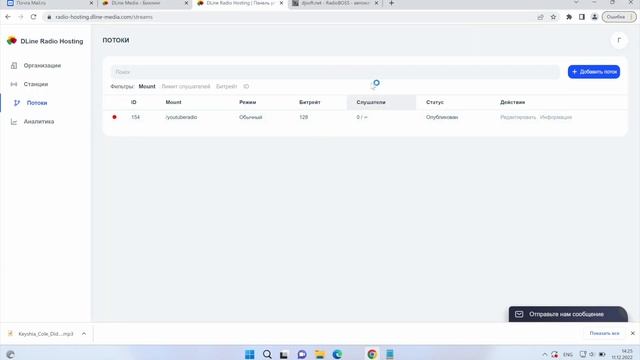
Task: Select the ID filter
Action: (x=246, y=87)
